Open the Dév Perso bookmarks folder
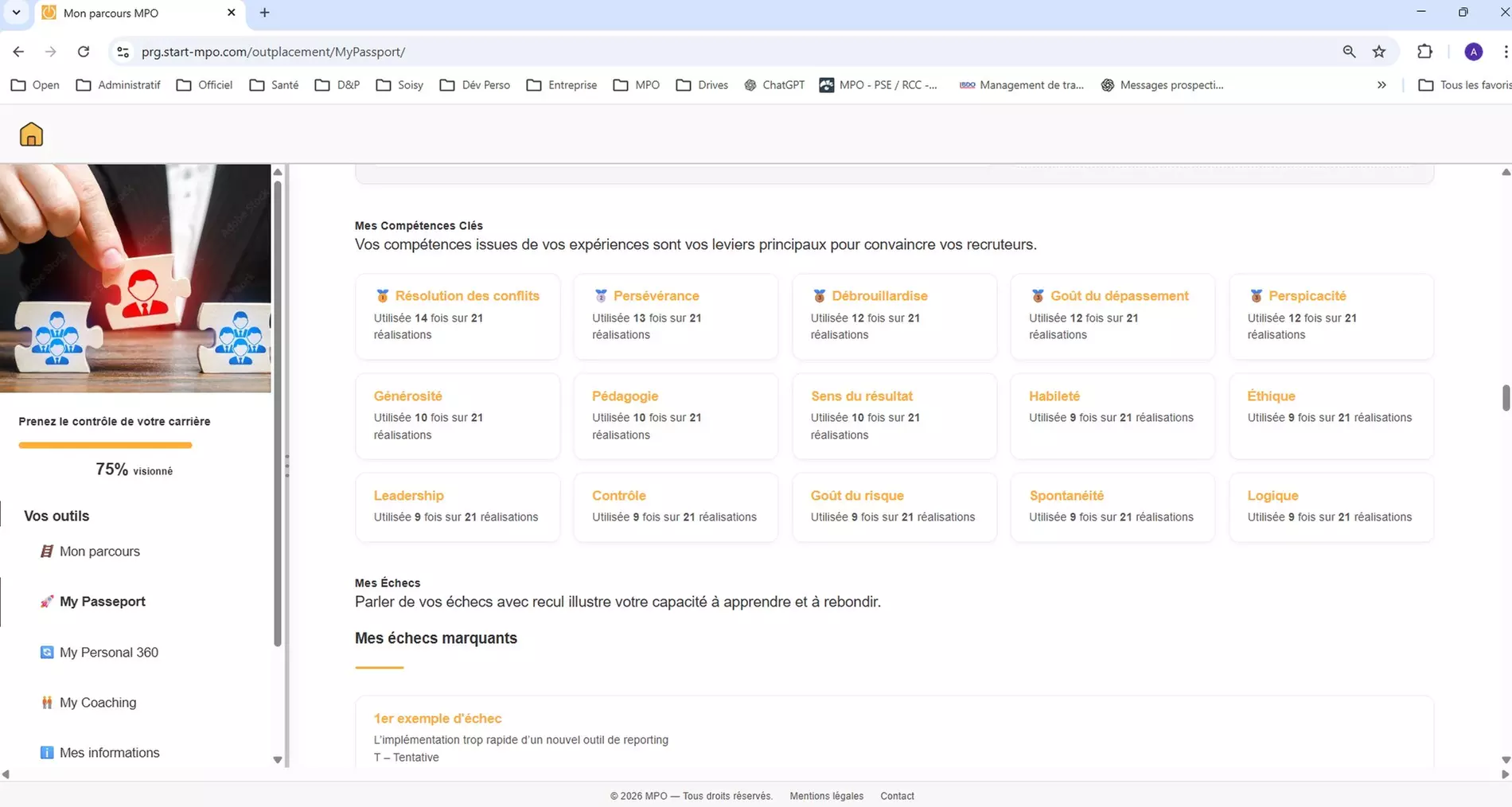Viewport: 1512px width, 807px height. click(x=474, y=84)
